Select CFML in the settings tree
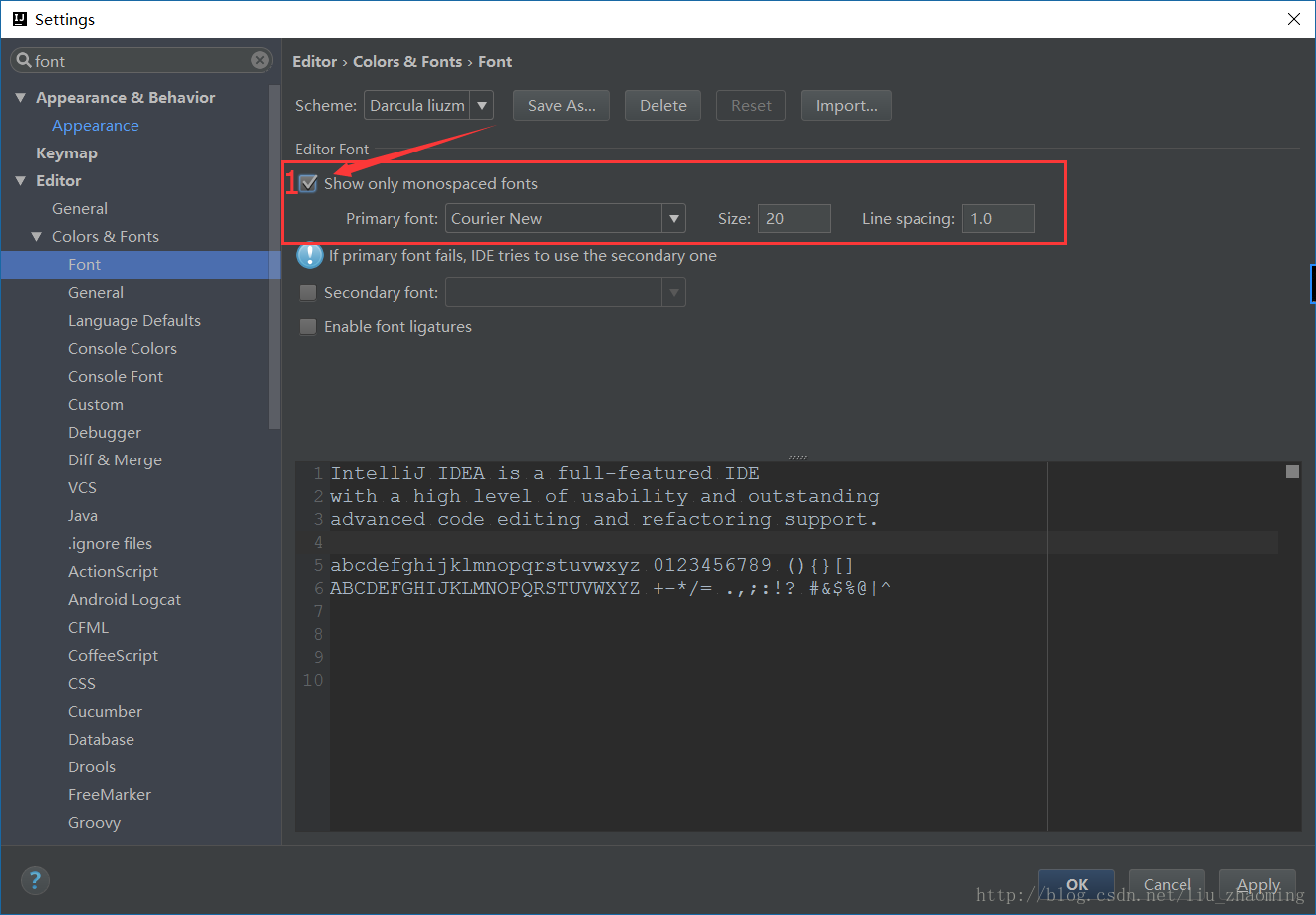 click(x=88, y=627)
